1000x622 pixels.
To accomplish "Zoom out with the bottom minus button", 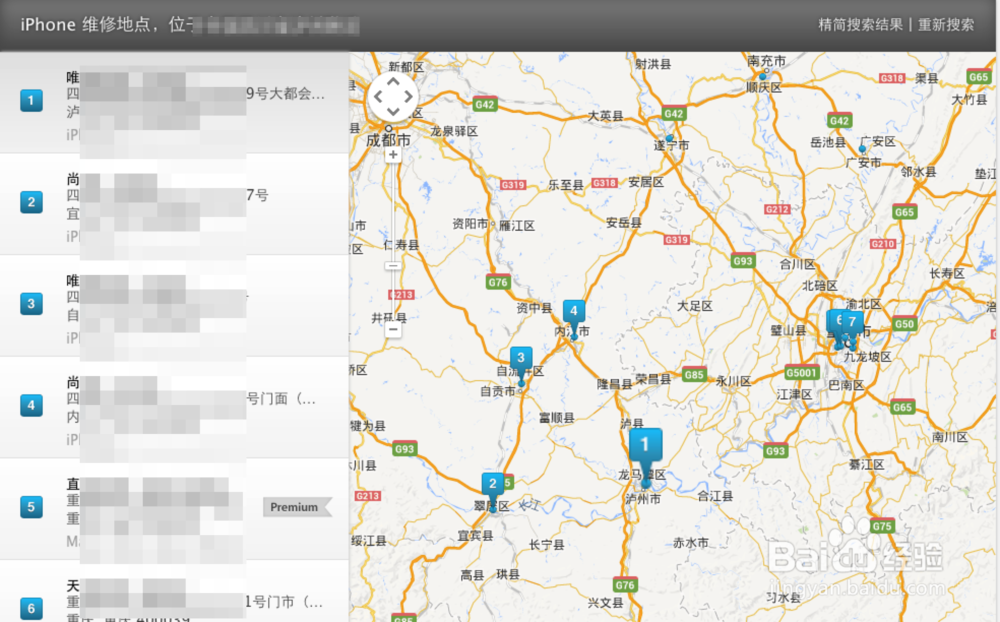I will (x=393, y=329).
